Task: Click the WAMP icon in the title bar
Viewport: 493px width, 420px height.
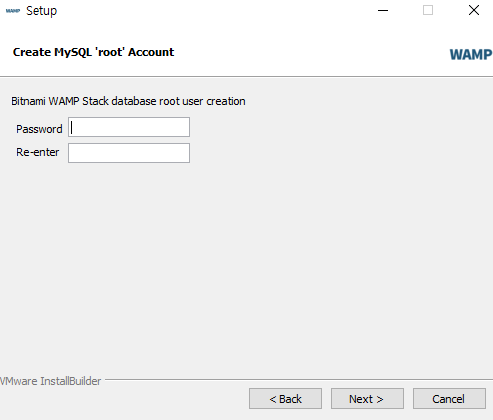Action: coord(13,11)
